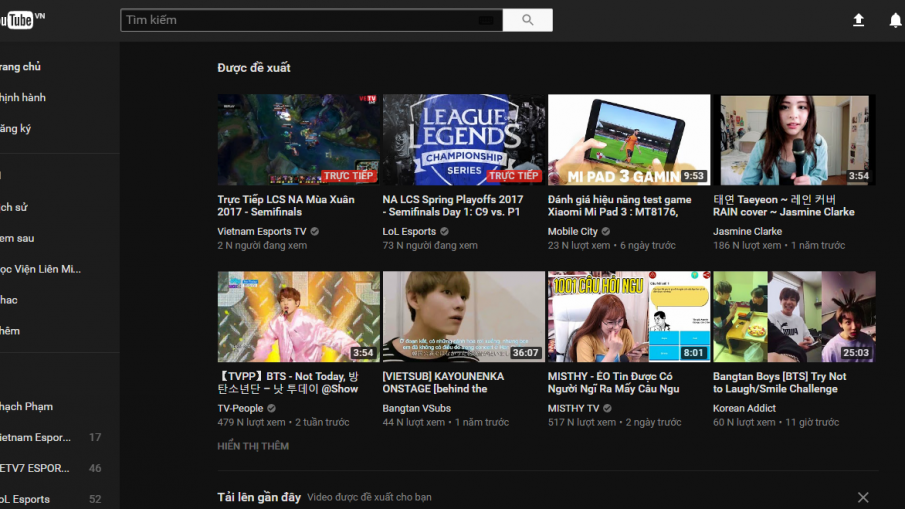Open ETV7 ESPOR... subscription with 46

51,468
